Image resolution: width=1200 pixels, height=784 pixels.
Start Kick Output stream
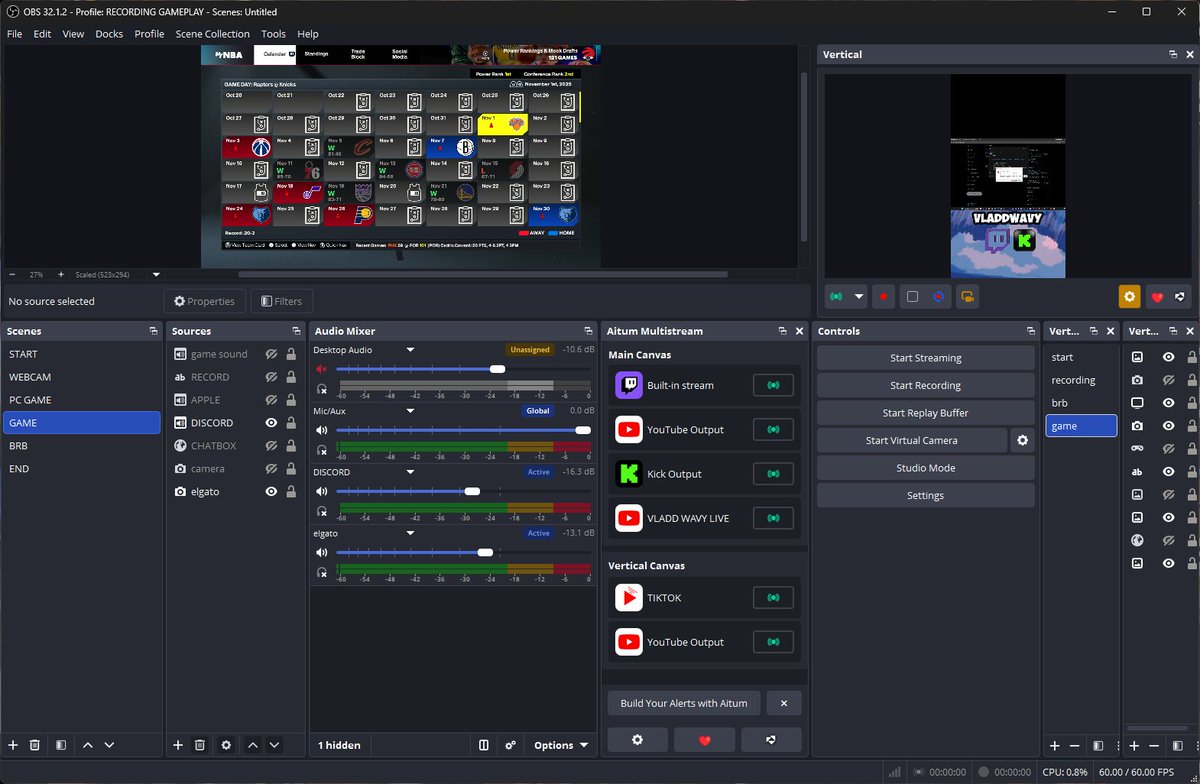773,474
